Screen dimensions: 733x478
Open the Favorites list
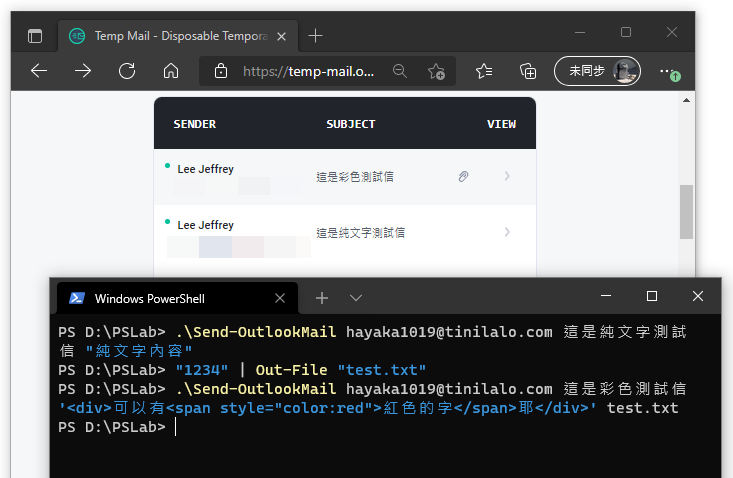[x=485, y=71]
